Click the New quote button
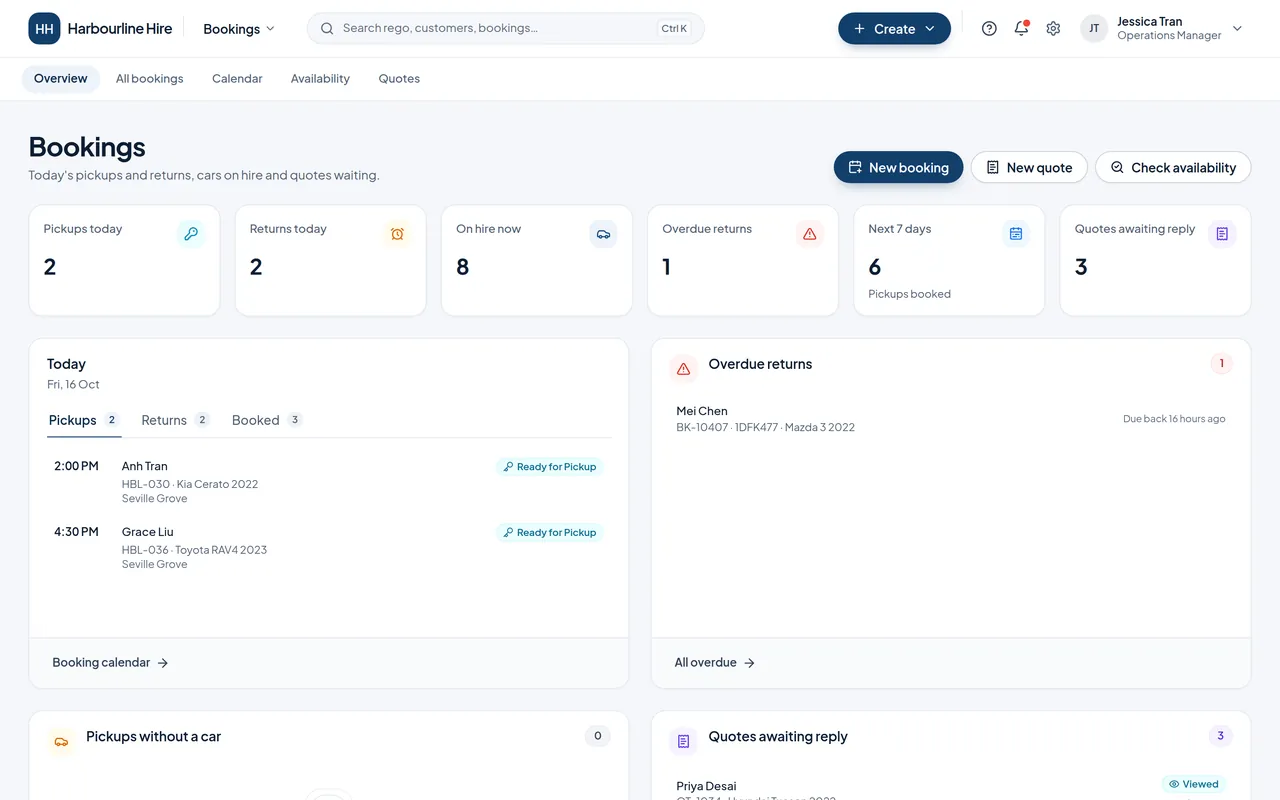The height and width of the screenshot is (800, 1280). coord(1029,167)
